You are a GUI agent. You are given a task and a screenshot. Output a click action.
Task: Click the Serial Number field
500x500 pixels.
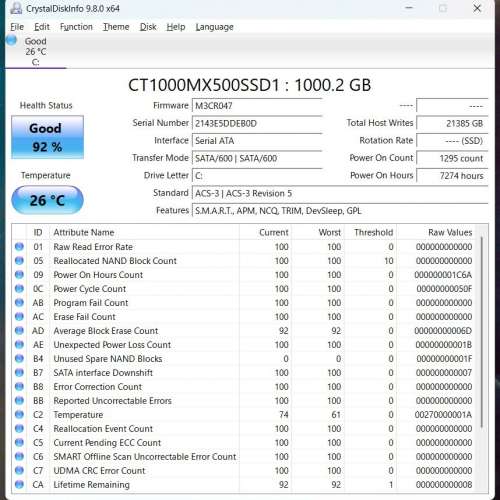(x=257, y=123)
